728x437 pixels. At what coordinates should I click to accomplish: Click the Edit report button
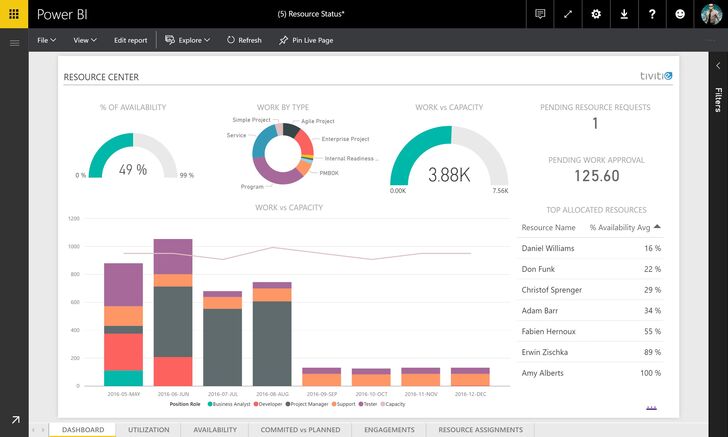click(130, 41)
